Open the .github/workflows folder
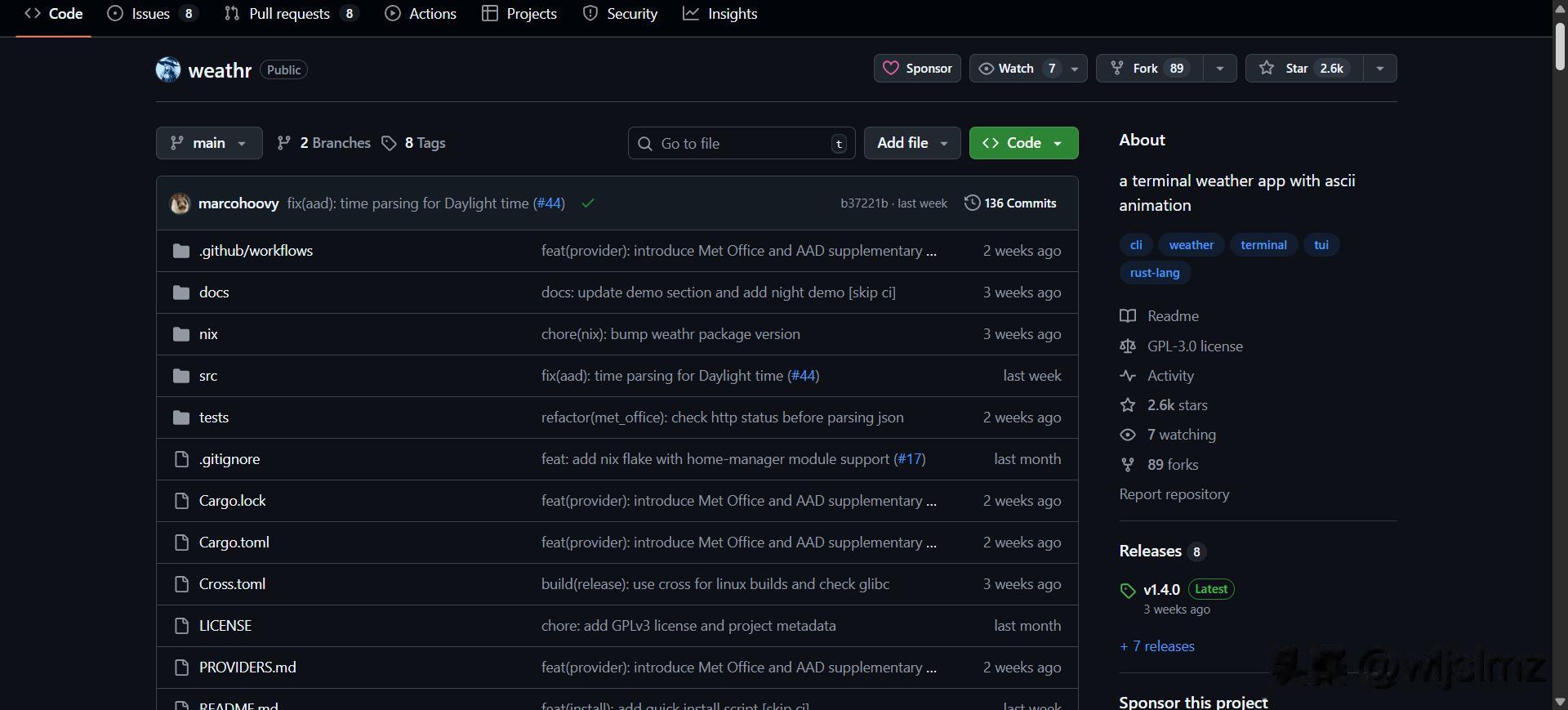This screenshot has width=1568, height=710. tap(256, 251)
